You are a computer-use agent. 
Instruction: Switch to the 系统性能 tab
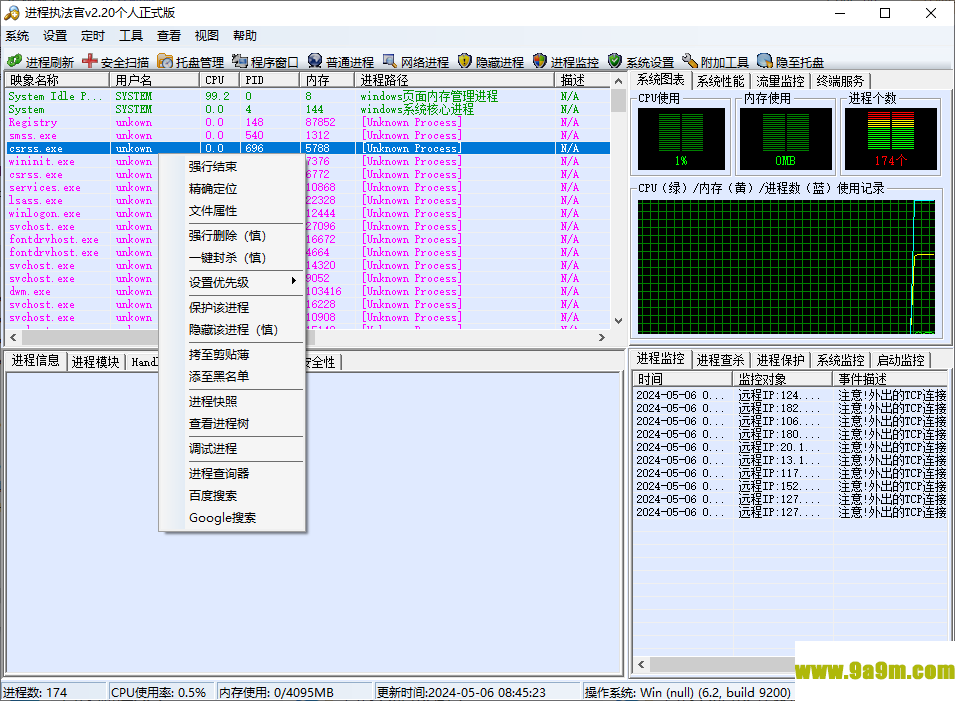721,81
